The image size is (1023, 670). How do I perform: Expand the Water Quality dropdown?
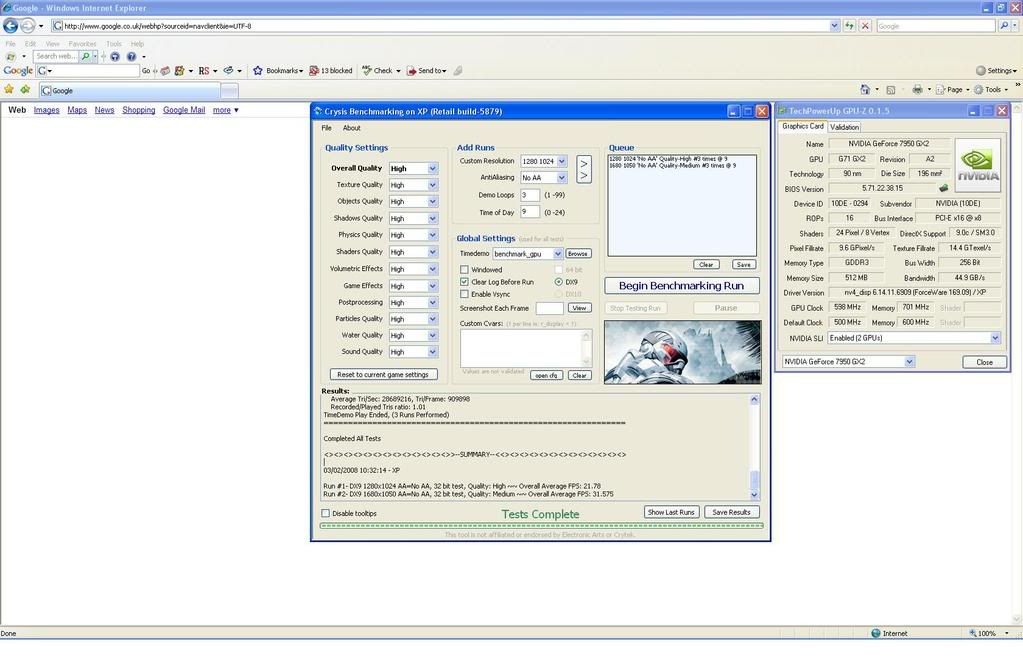pyautogui.click(x=432, y=335)
